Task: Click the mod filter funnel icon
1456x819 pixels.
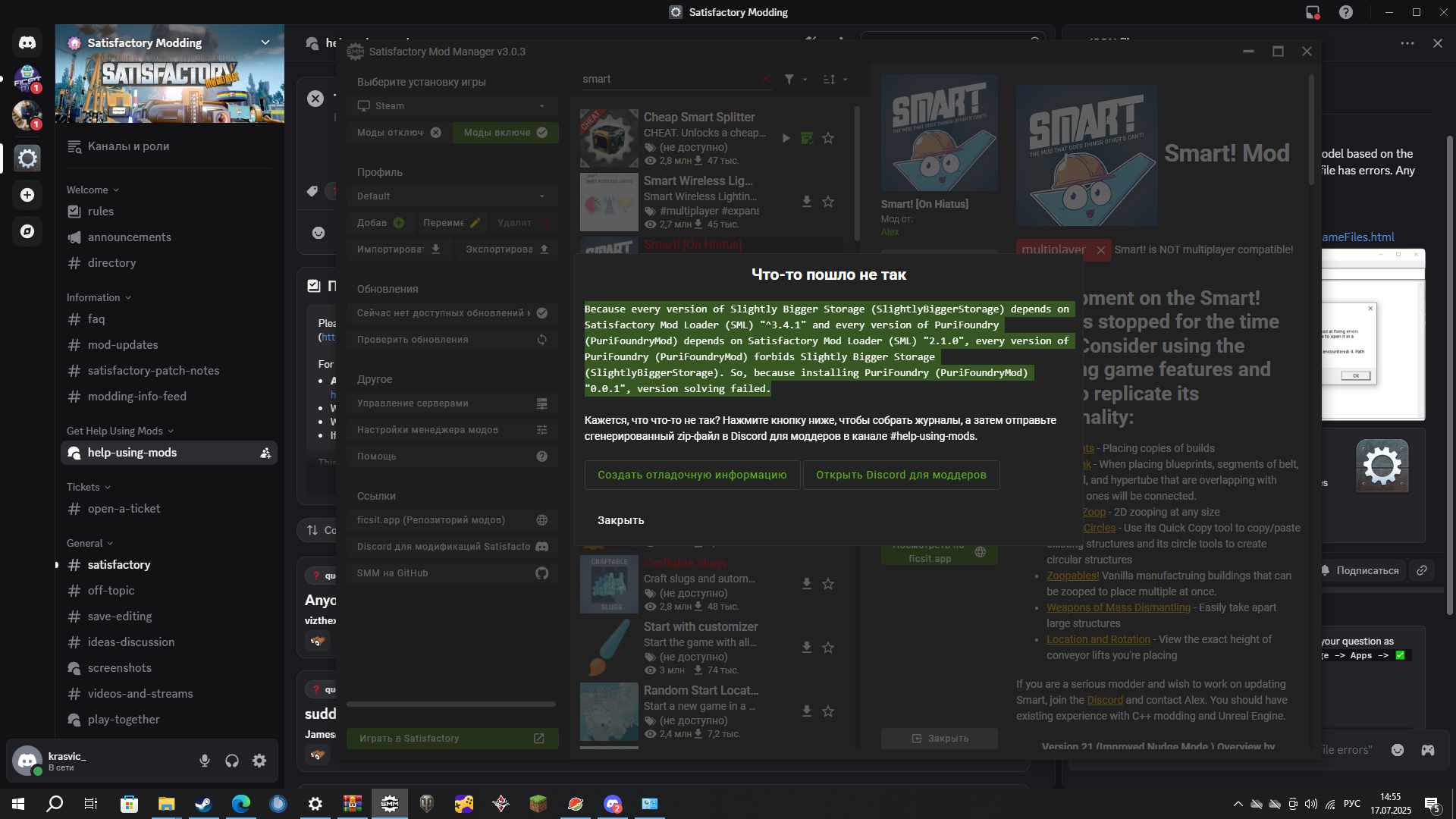Action: click(789, 79)
